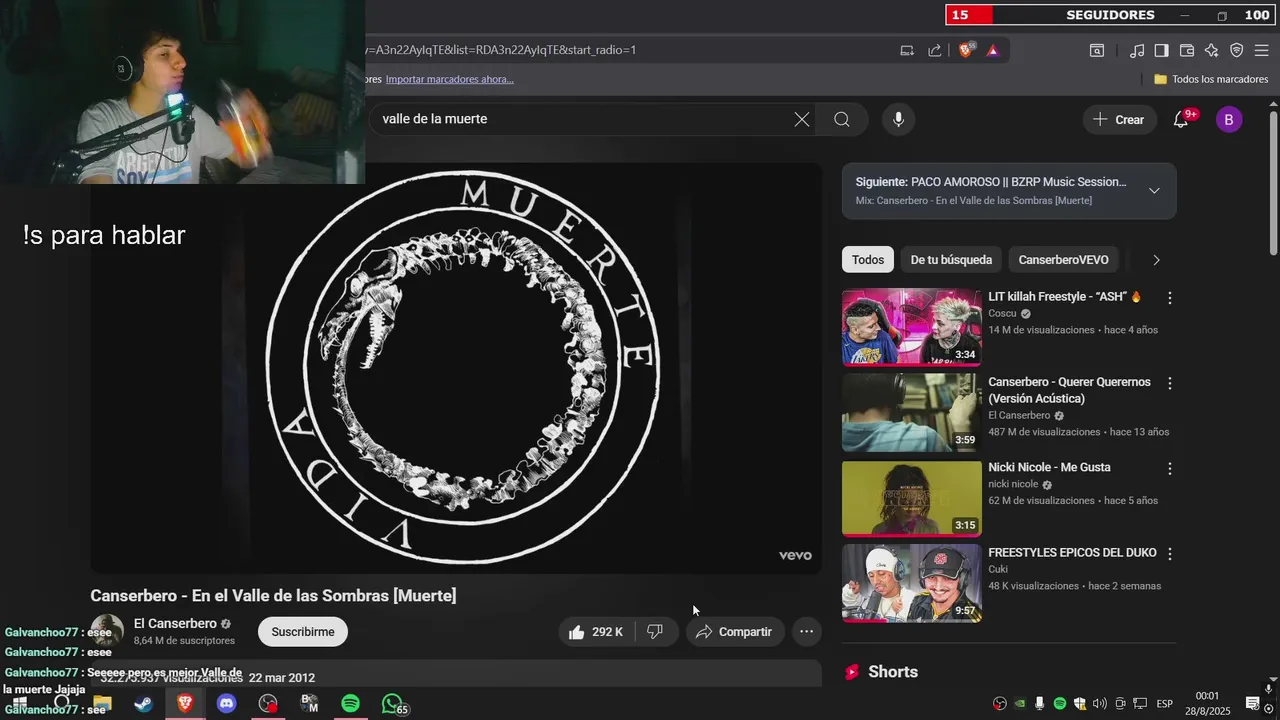Click the 'Coscu' channel name
Viewport: 1280px width, 720px height.
1002,313
